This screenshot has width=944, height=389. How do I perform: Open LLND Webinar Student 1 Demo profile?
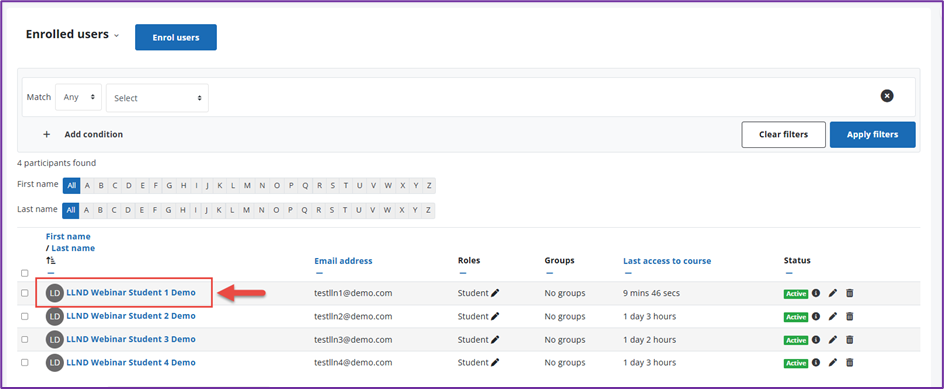point(131,293)
